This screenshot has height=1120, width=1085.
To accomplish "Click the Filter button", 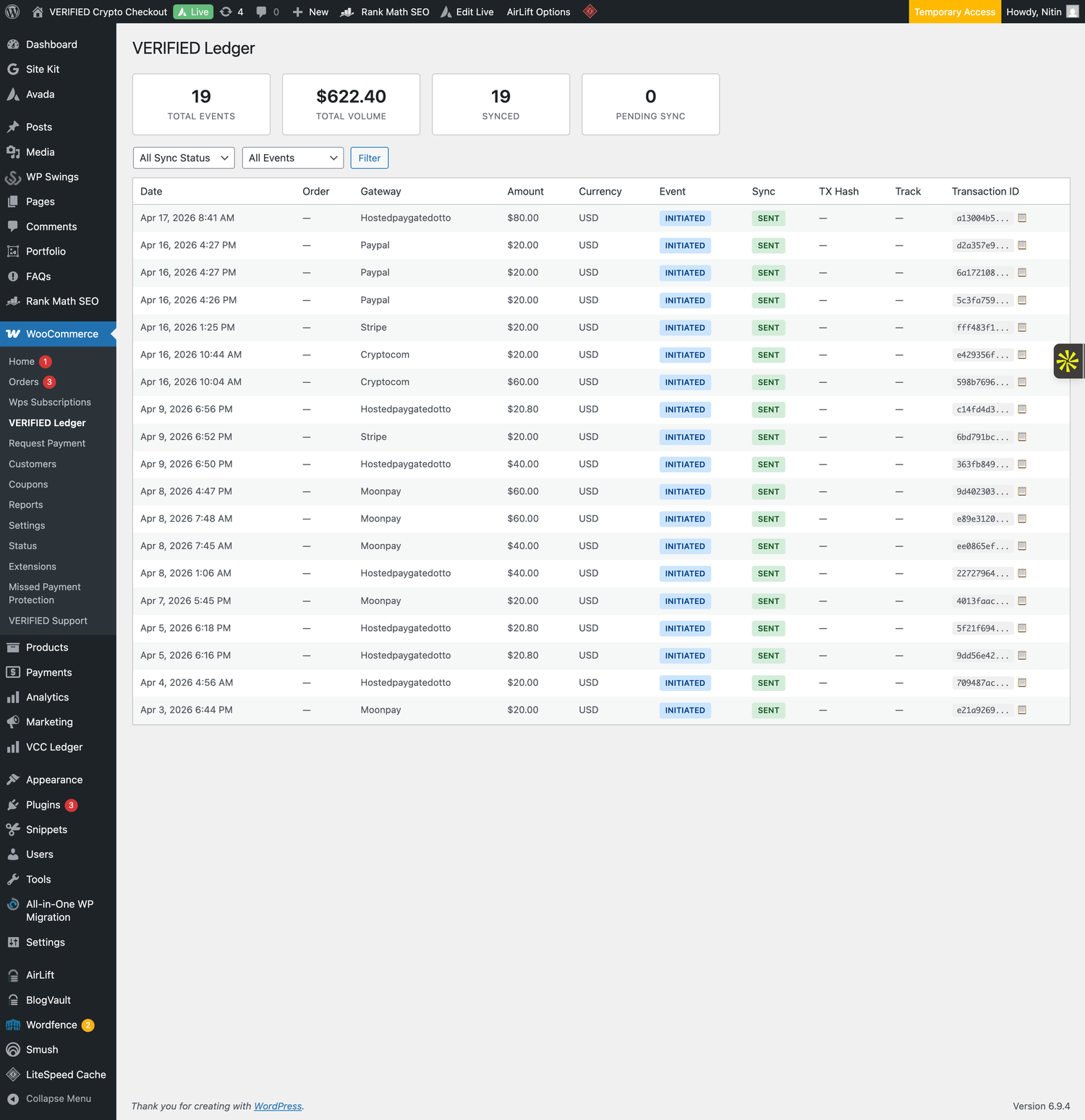I will click(369, 158).
